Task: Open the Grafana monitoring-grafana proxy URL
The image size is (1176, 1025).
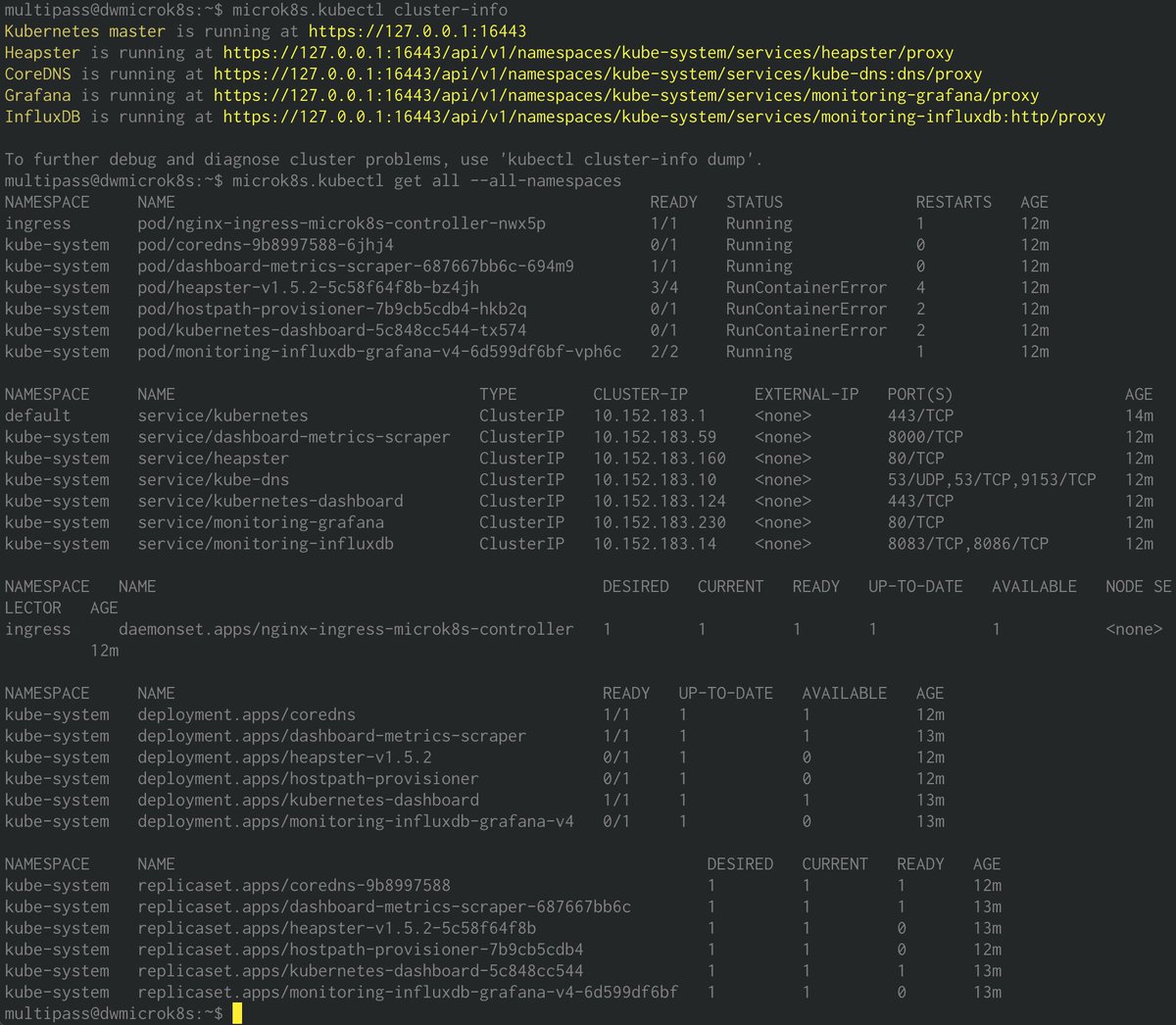Action: [x=626, y=96]
